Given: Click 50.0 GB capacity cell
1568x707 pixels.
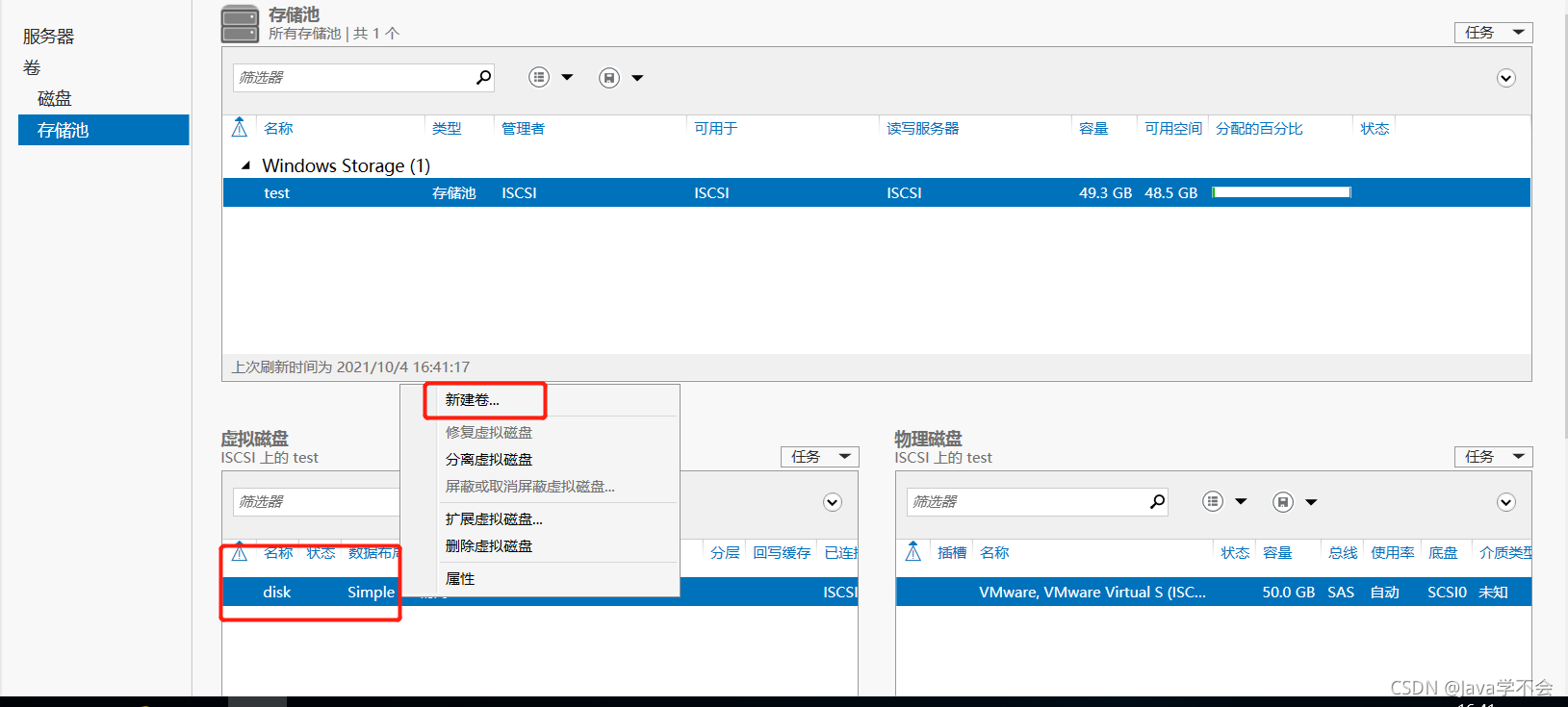Looking at the screenshot, I should click(1288, 593).
